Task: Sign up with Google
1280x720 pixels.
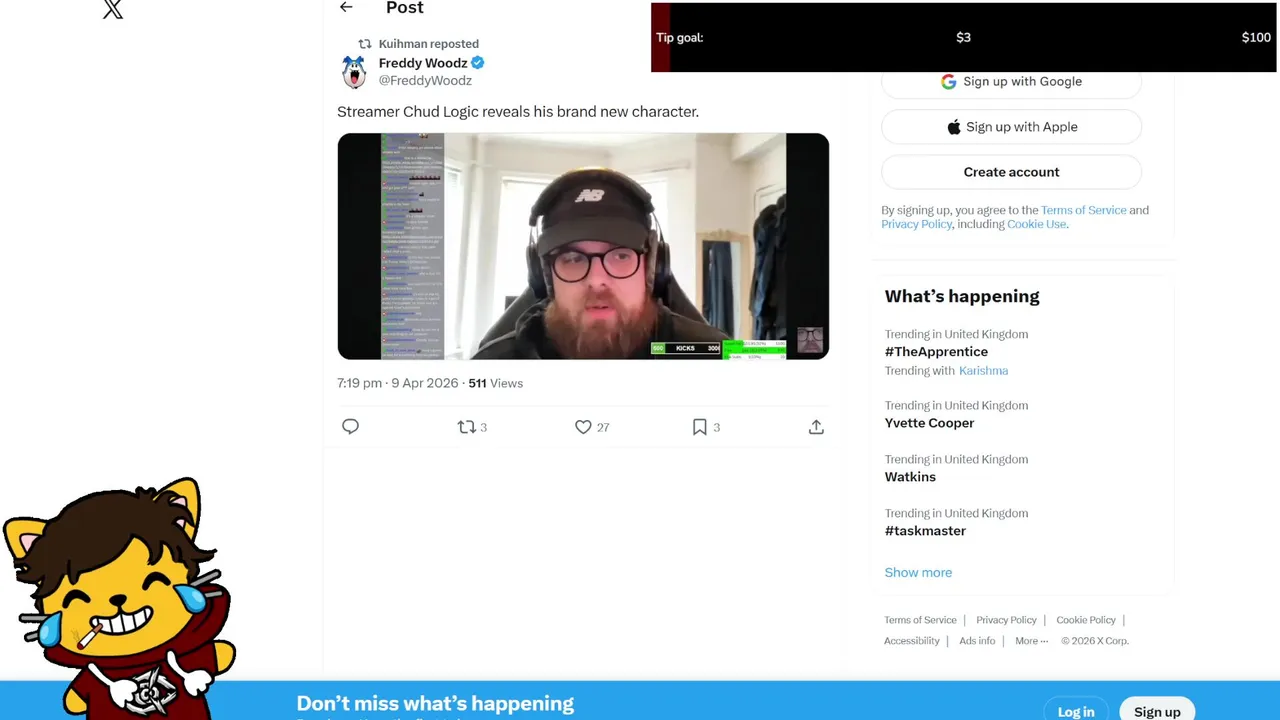Action: coord(1011,82)
